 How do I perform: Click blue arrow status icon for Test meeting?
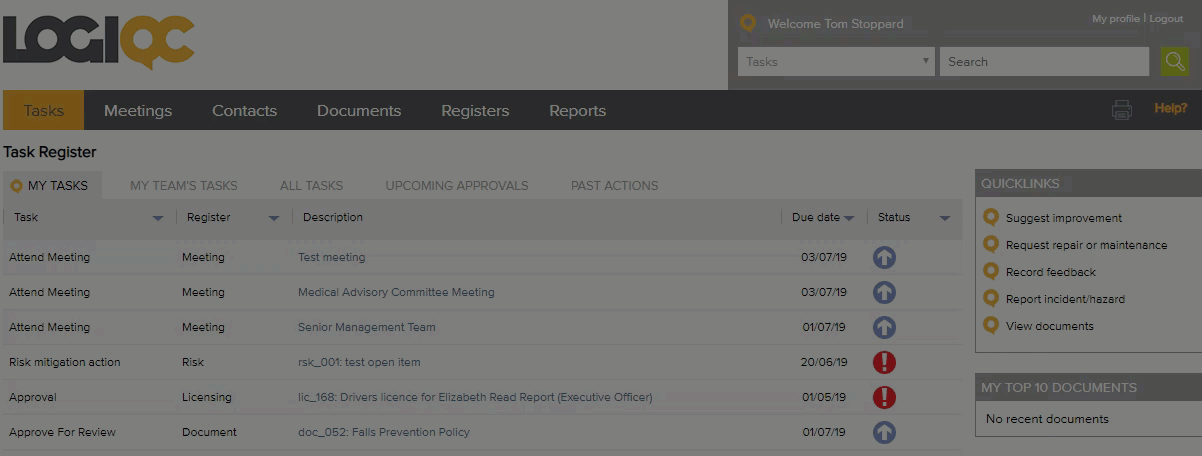[884, 257]
